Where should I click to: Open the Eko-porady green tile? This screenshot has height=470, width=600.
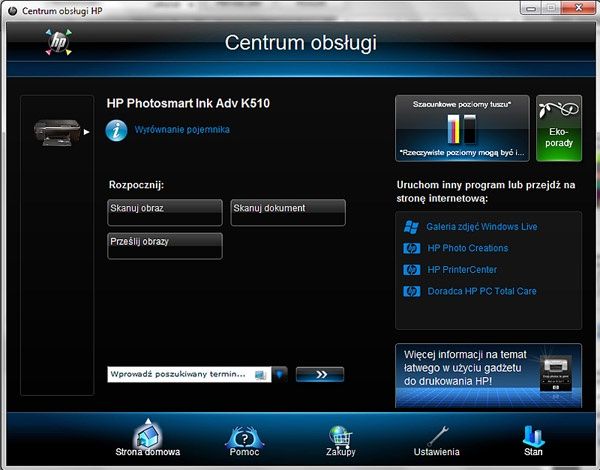tap(559, 128)
